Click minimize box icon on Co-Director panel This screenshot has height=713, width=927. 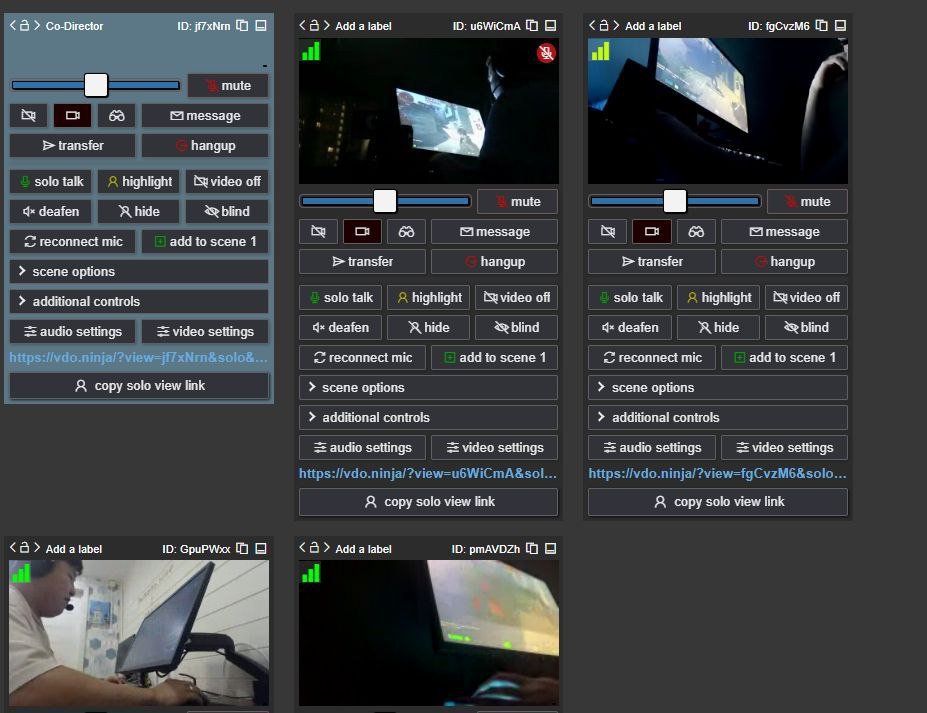coord(261,25)
